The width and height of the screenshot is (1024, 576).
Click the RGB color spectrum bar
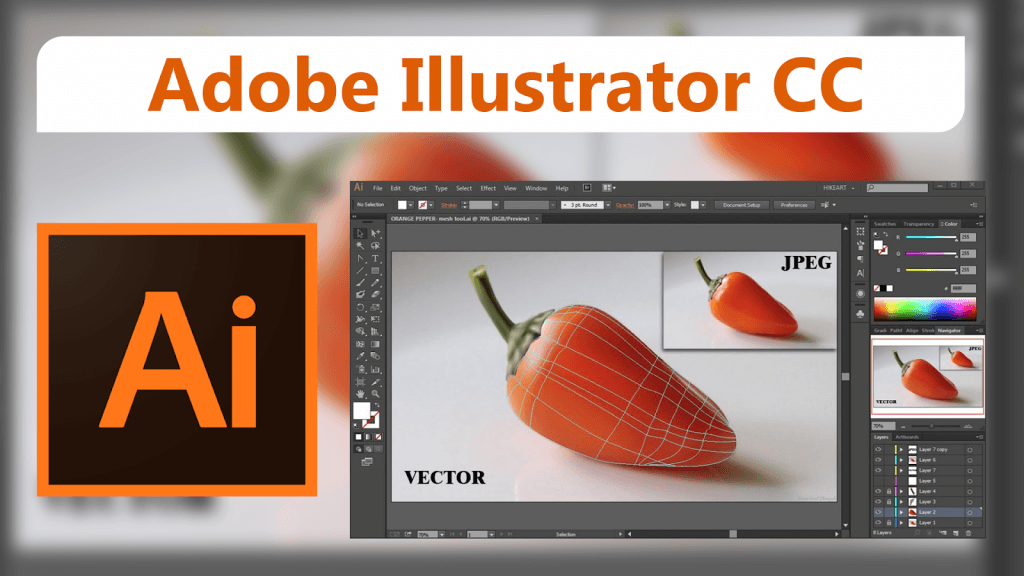tap(927, 307)
